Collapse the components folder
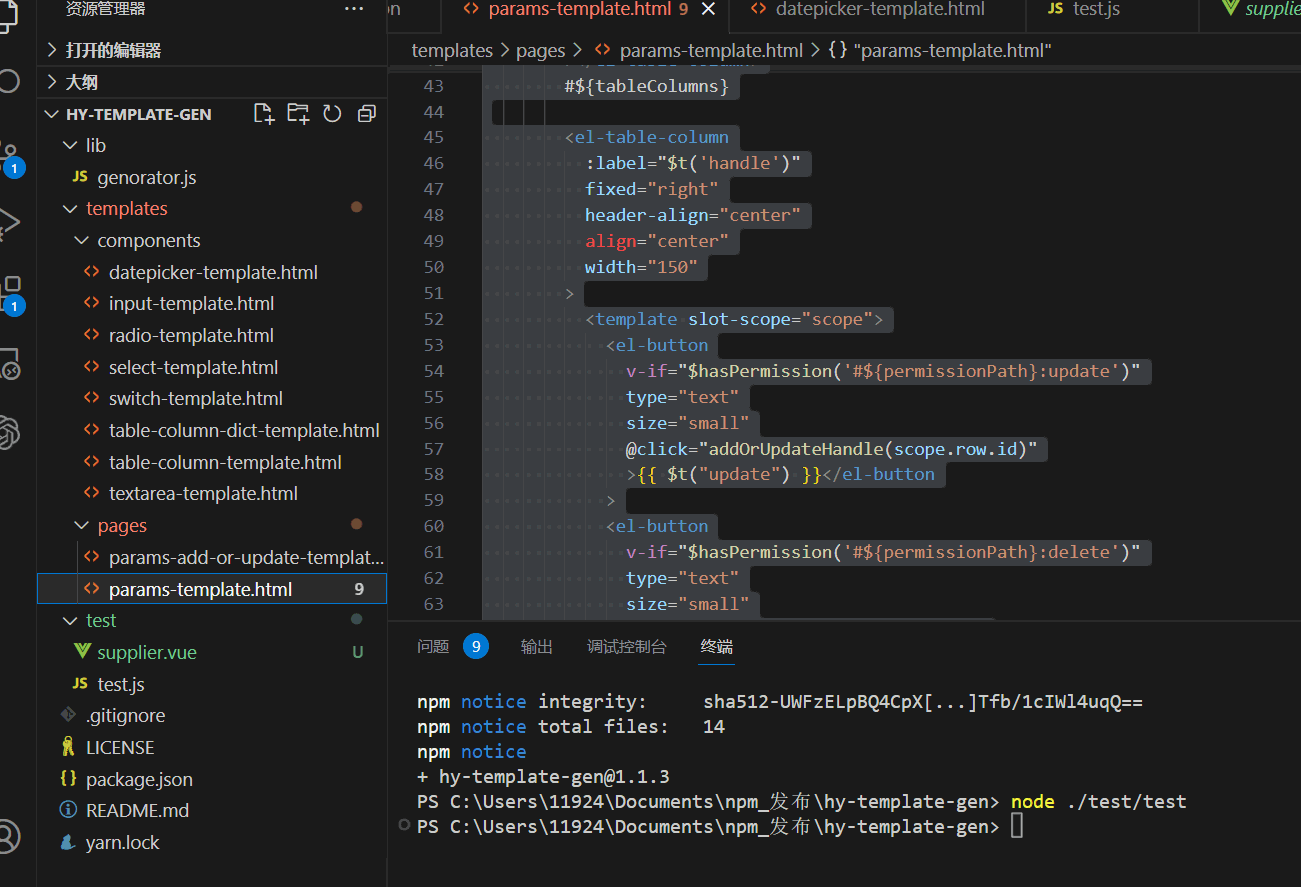This screenshot has height=887, width=1301. click(211, 240)
